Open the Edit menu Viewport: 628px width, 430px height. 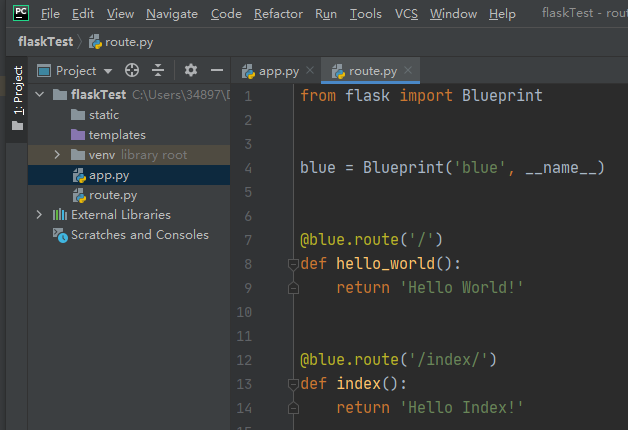(x=83, y=14)
